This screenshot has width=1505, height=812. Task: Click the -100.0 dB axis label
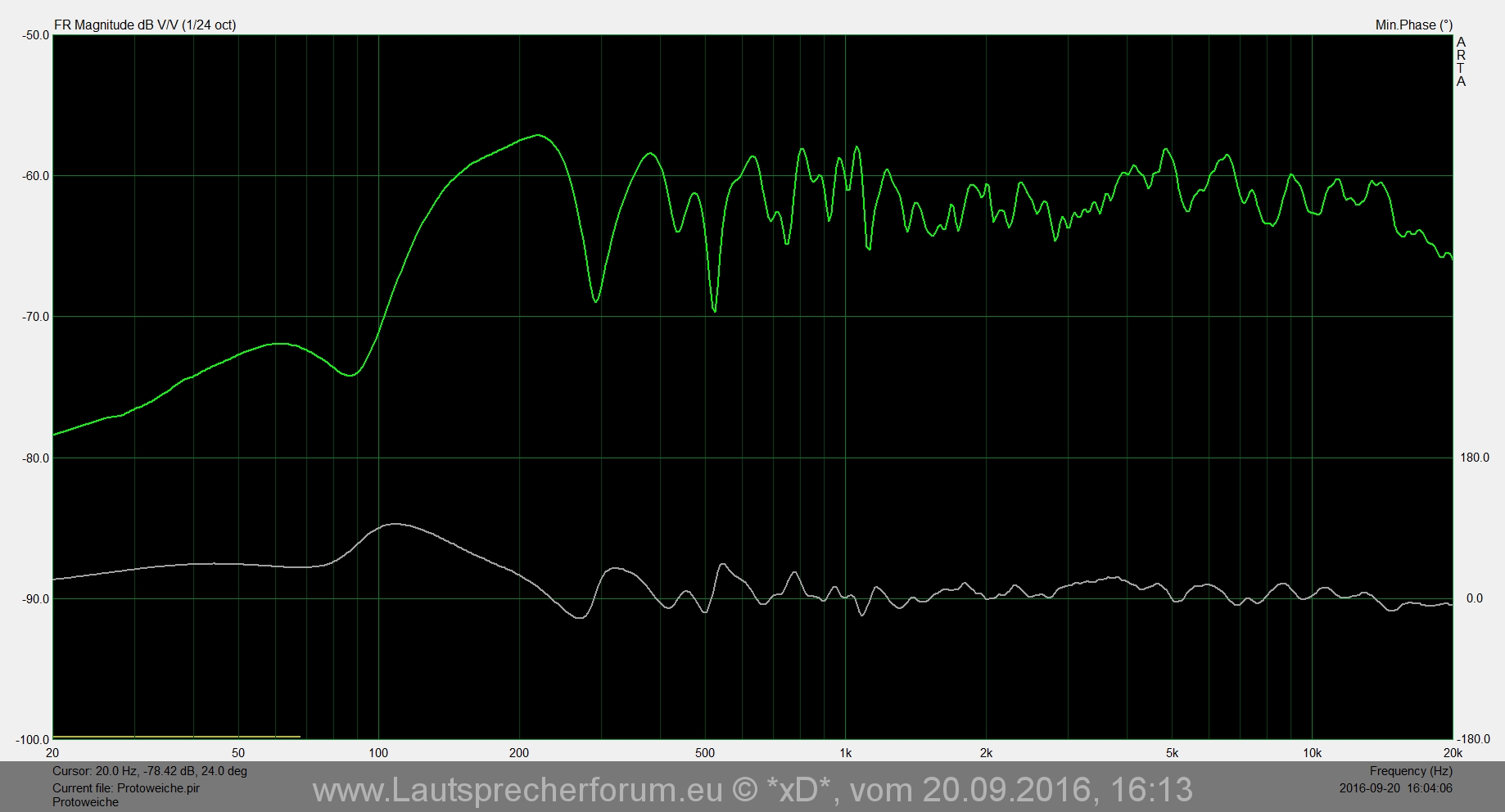(x=33, y=740)
